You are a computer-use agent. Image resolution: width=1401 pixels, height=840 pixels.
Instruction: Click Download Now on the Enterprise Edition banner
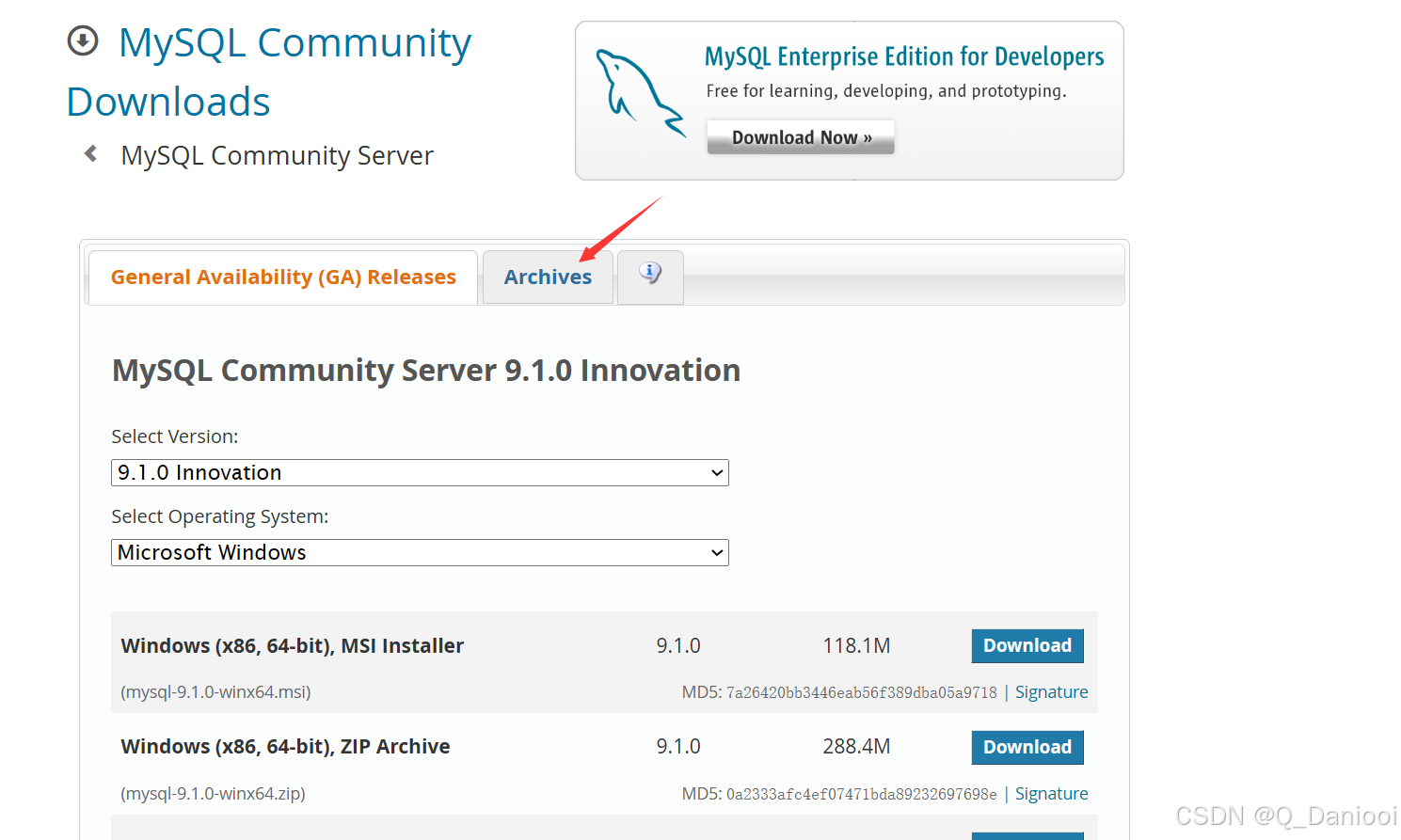coord(800,136)
